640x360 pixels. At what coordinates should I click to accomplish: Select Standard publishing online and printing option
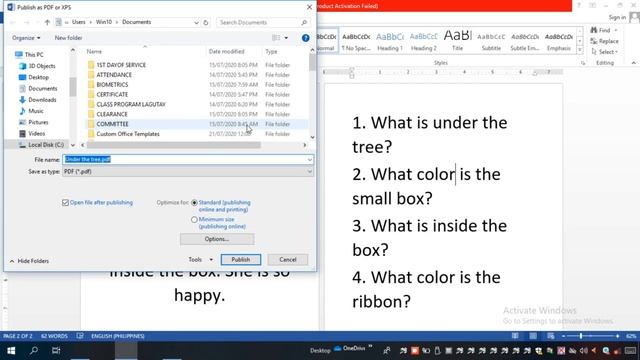[194, 202]
